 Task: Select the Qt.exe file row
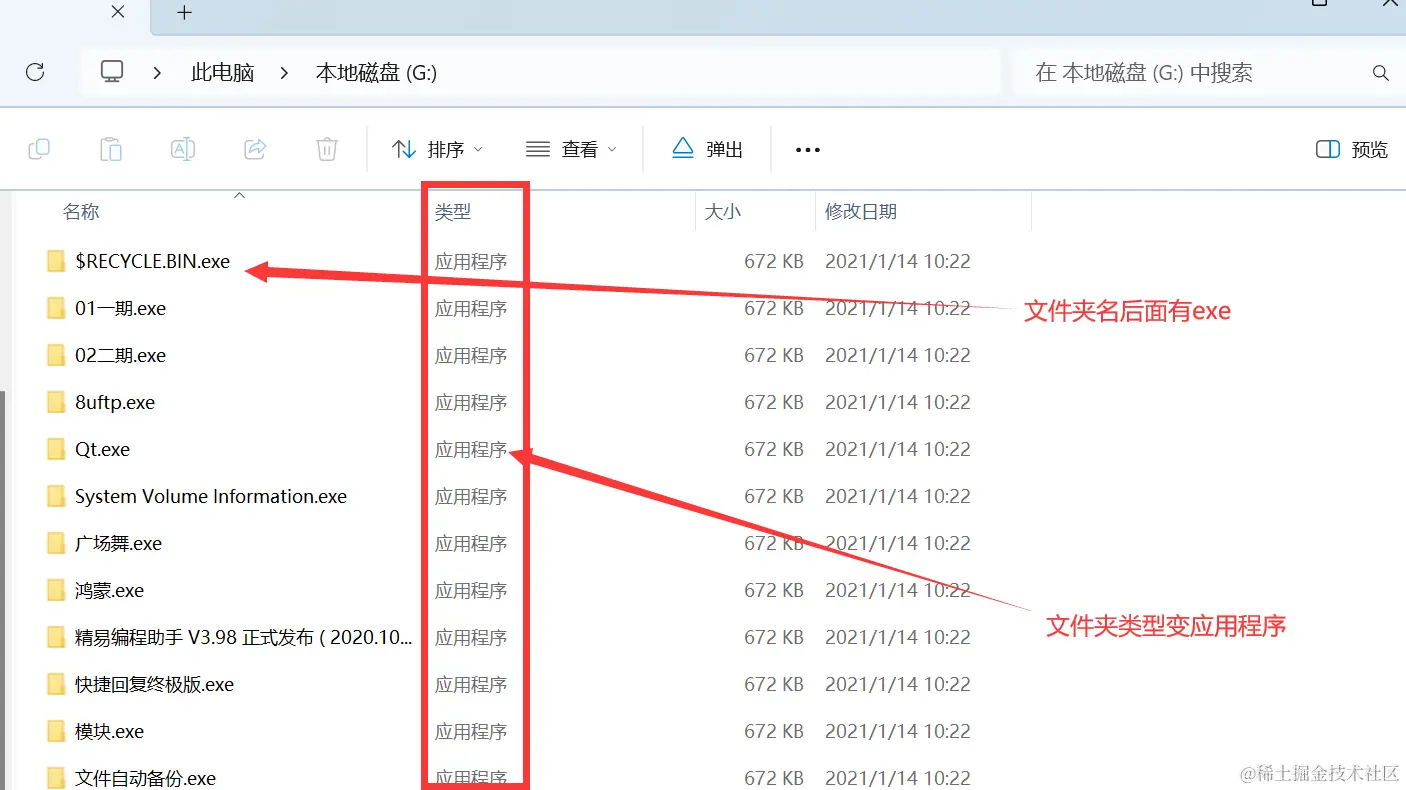pyautogui.click(x=102, y=449)
